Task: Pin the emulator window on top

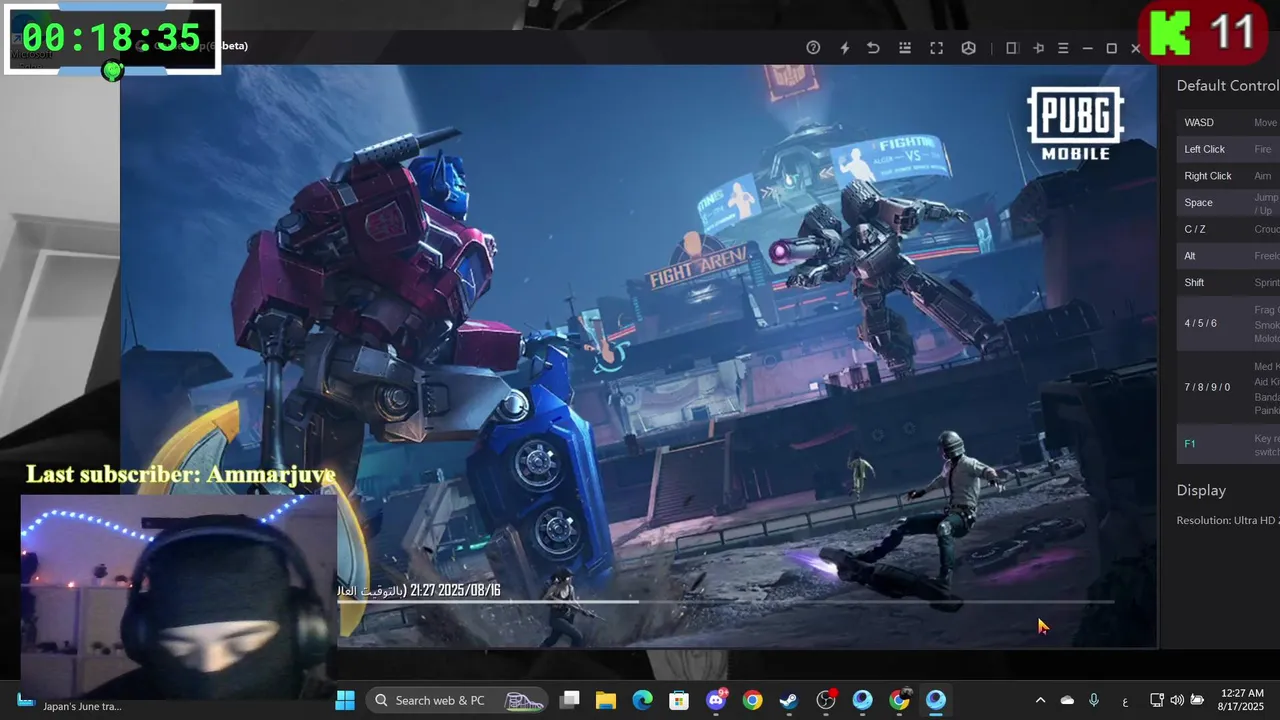Action: click(x=1038, y=48)
